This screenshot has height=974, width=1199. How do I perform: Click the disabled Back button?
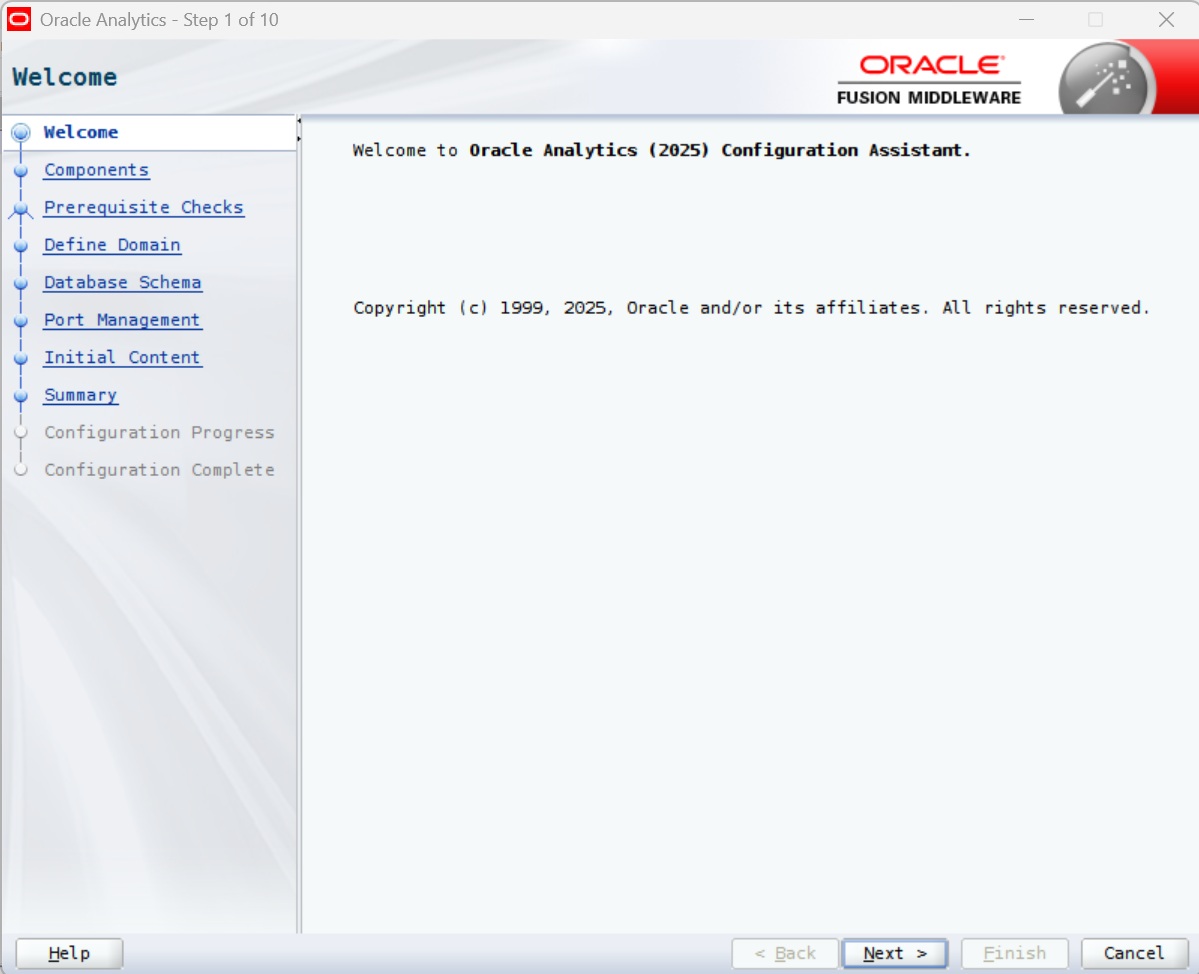point(785,953)
